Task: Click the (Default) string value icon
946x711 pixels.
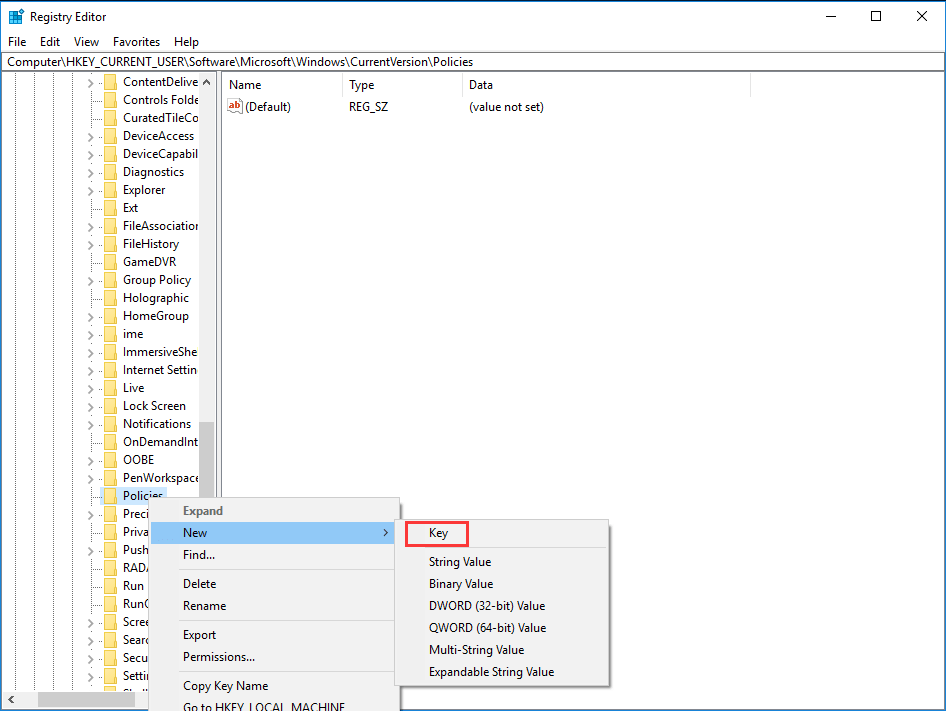Action: [x=235, y=106]
